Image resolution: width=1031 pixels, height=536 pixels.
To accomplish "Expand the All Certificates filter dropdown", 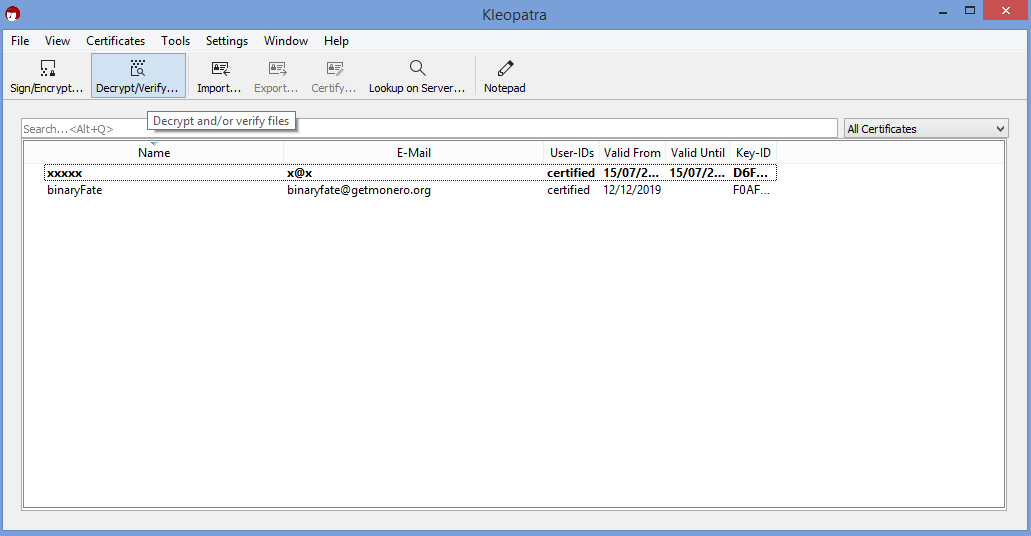I will click(925, 129).
